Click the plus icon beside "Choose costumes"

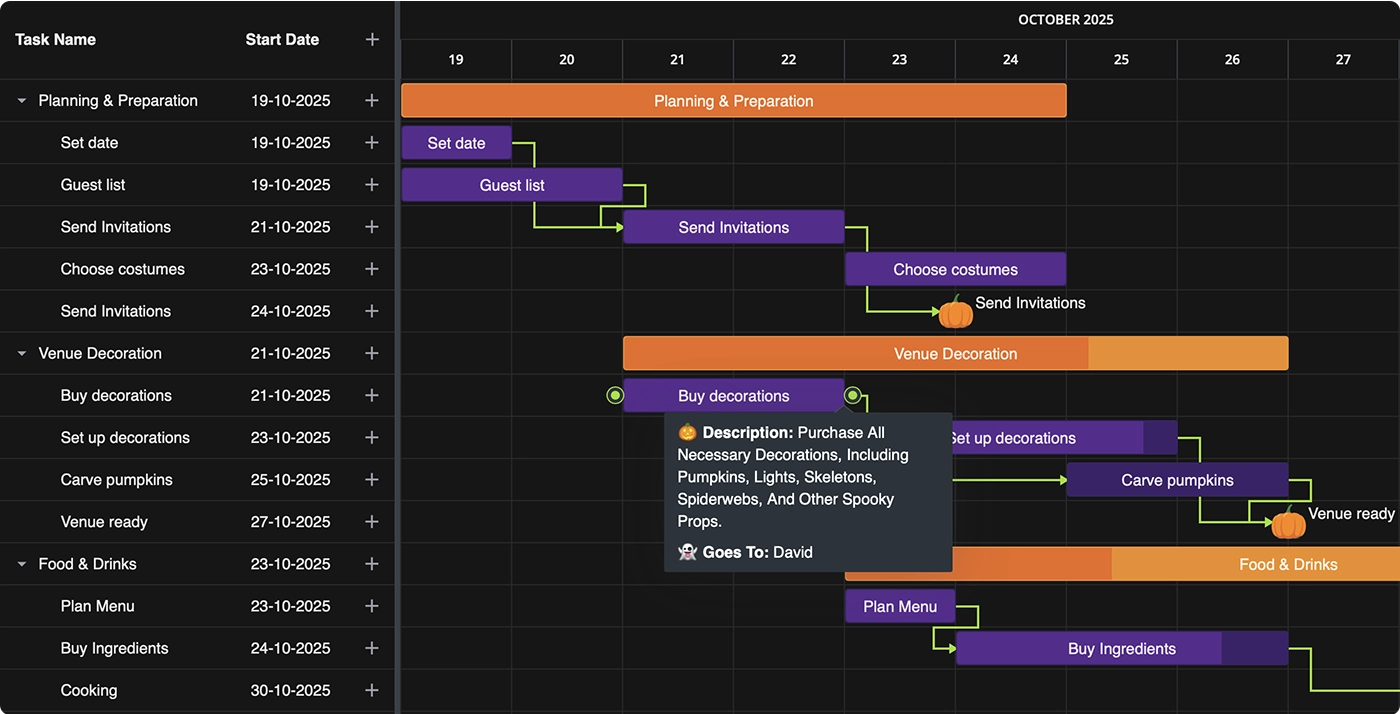point(372,268)
